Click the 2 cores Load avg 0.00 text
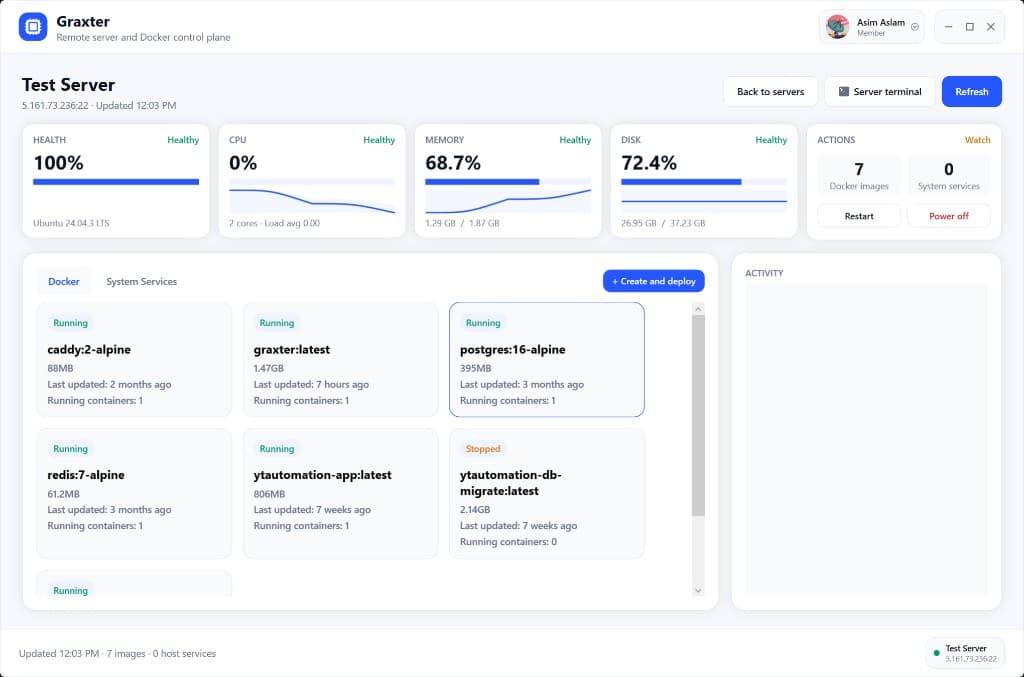 click(274, 223)
